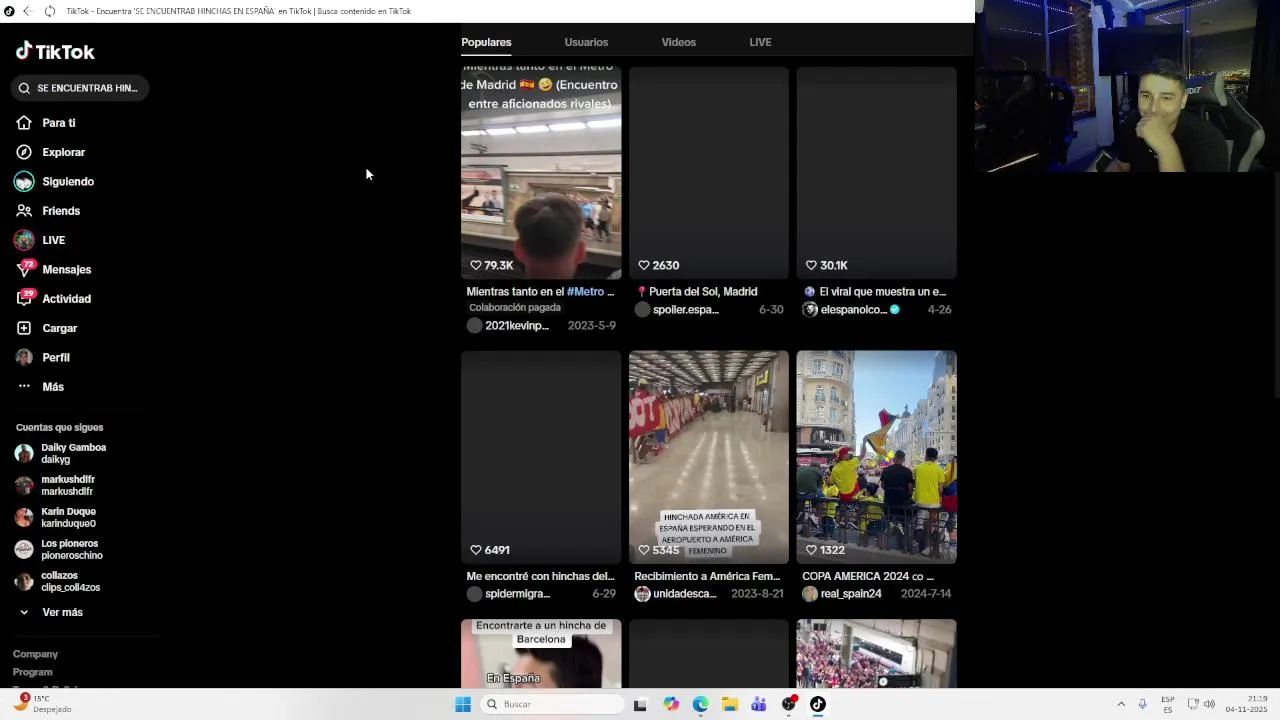
Task: Click the Actividad icon with badge
Action: [24, 298]
